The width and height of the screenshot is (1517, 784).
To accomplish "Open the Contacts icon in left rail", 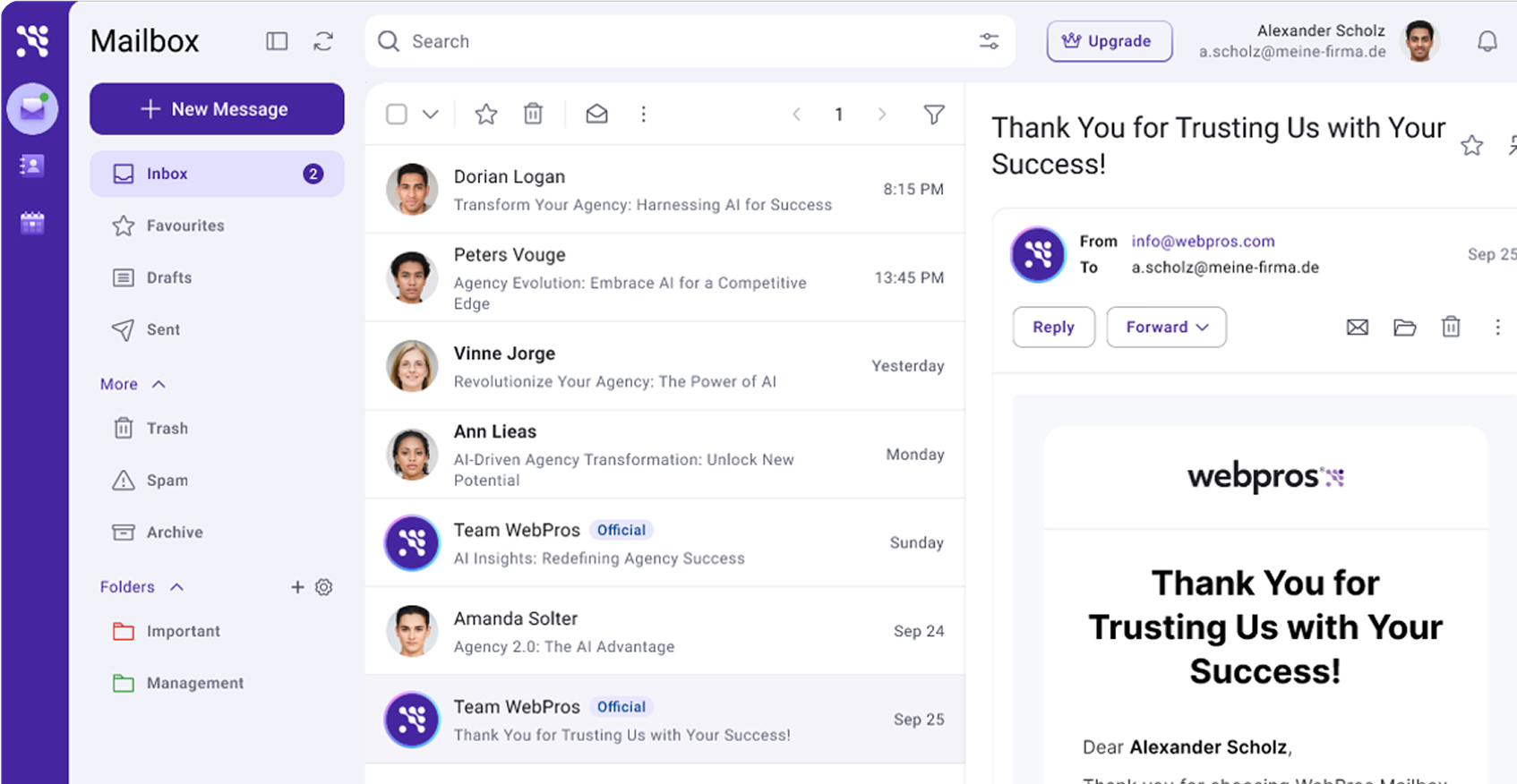I will tap(32, 166).
